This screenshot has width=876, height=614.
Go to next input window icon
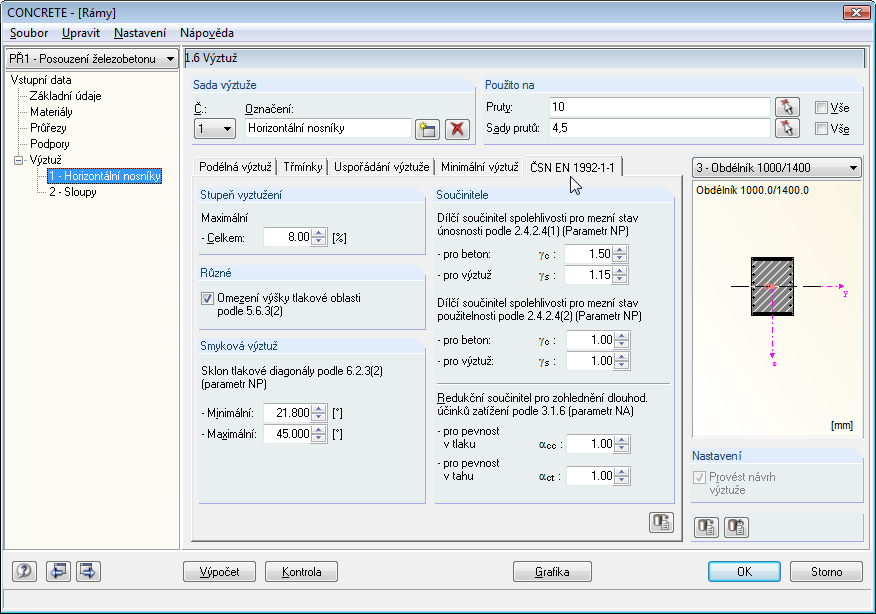click(x=88, y=571)
